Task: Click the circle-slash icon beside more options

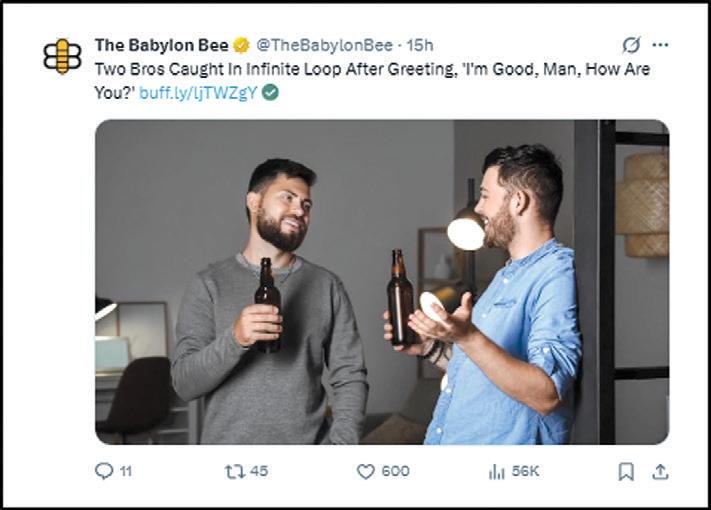Action: (x=631, y=45)
